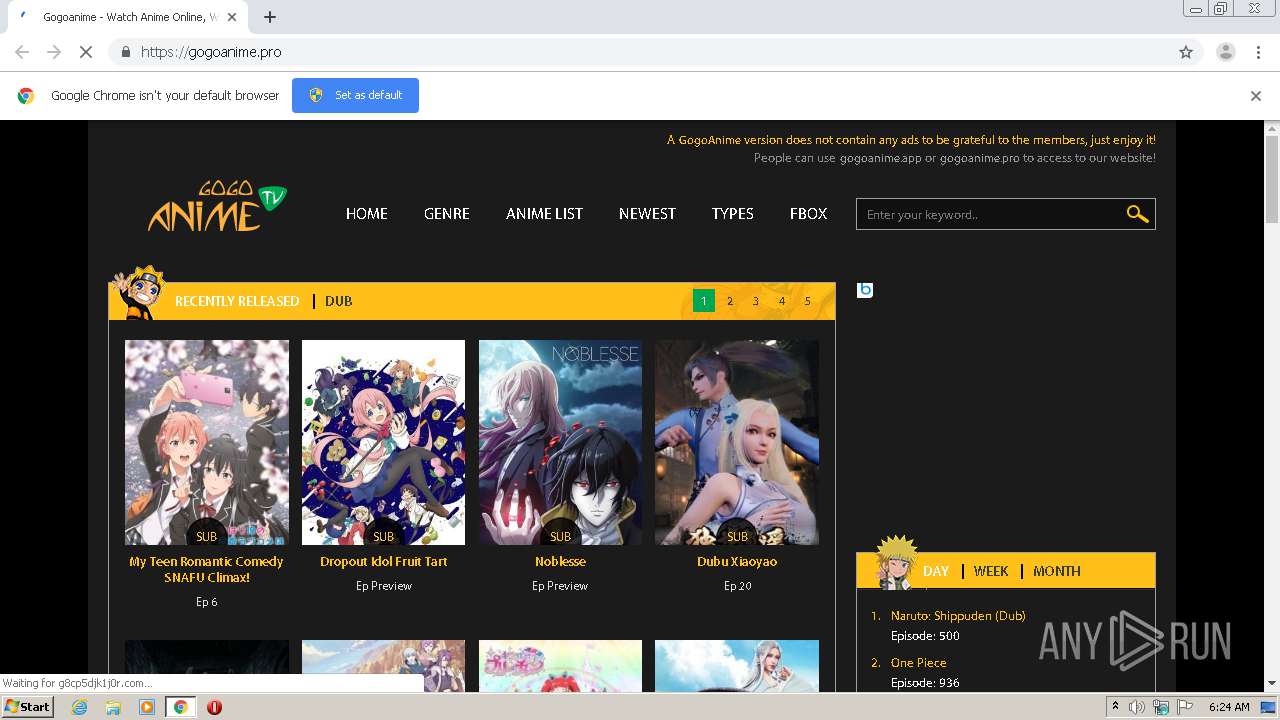Open a new browser tab
This screenshot has height=720, width=1280.
(270, 17)
